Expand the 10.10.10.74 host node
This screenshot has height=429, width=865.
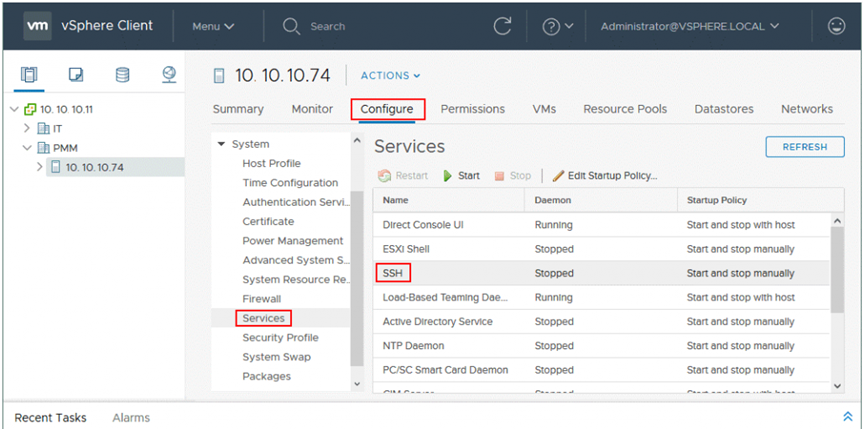coord(40,167)
